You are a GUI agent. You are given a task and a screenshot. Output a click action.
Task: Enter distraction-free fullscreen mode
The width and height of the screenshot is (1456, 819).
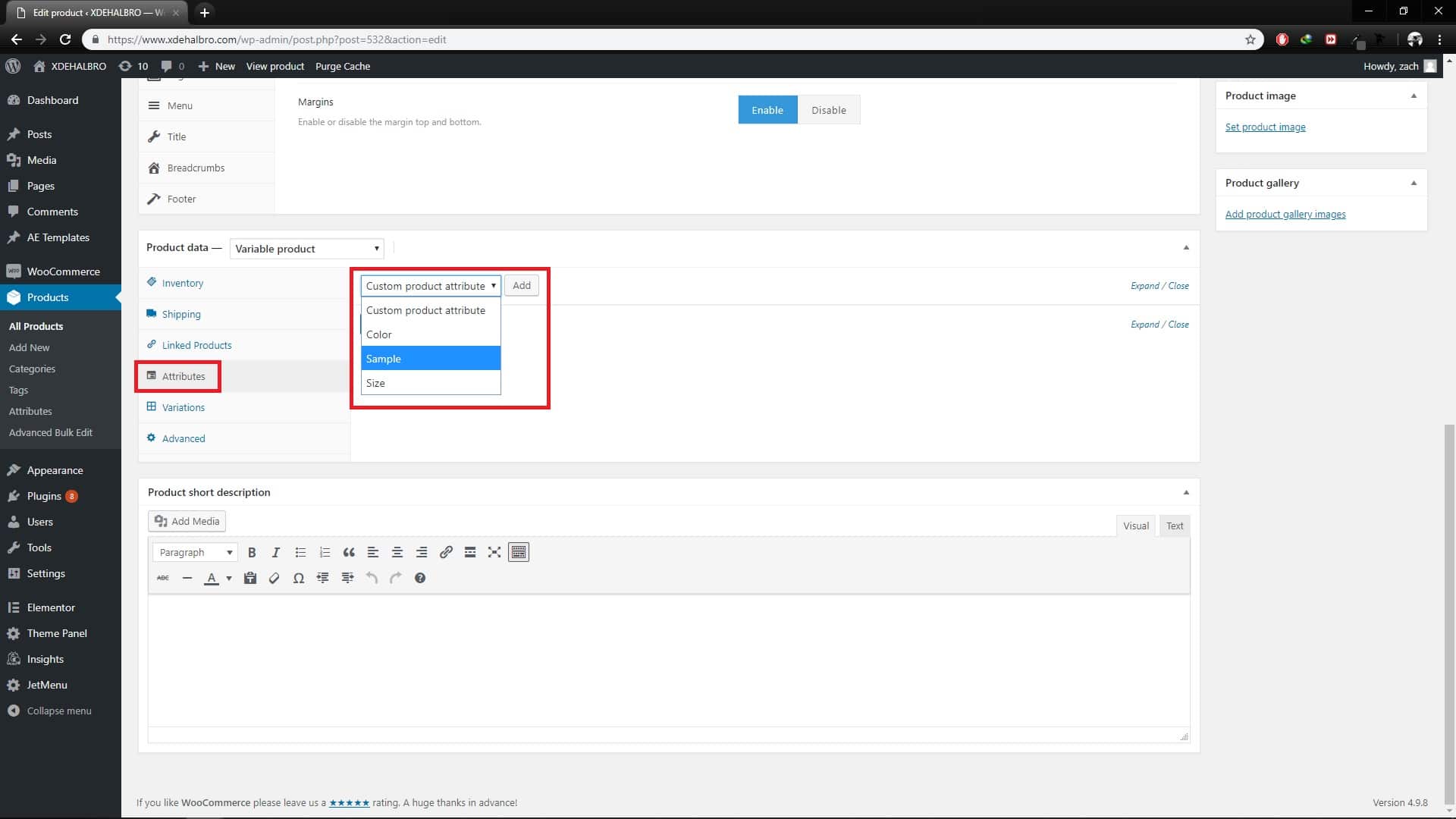click(494, 552)
